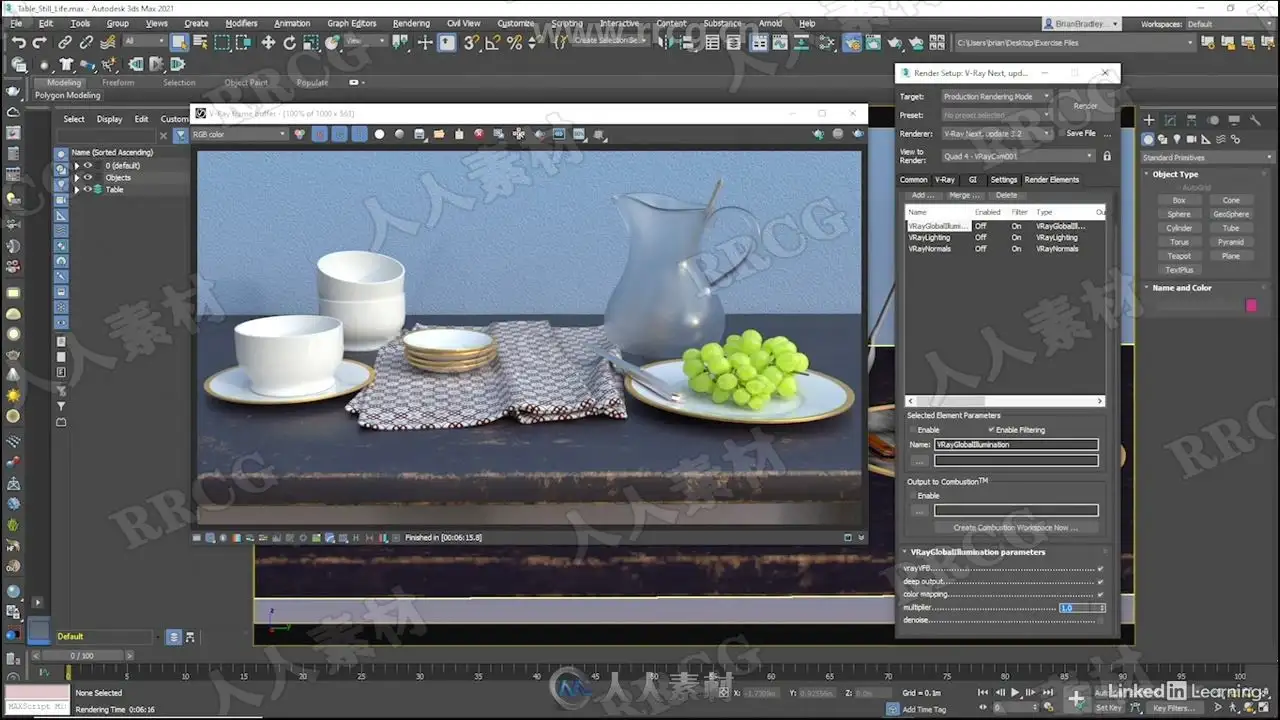Click the pink object color swatch
The image size is (1280, 720).
click(1250, 305)
